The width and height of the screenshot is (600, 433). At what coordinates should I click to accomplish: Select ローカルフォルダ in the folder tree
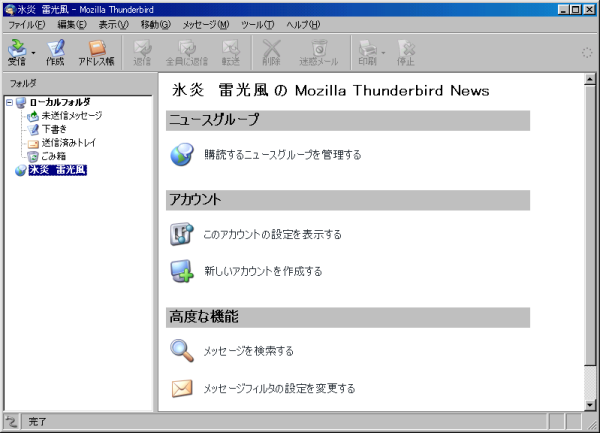coord(60,103)
